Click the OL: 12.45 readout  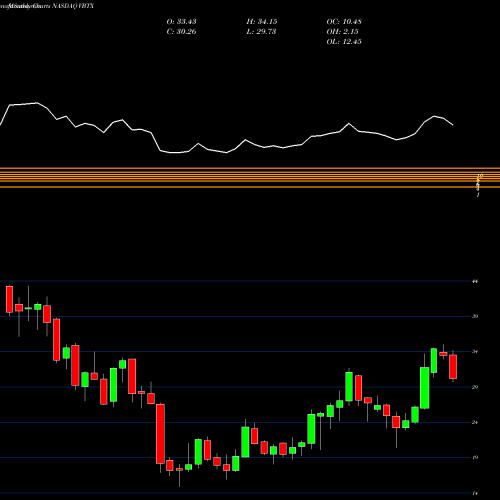click(x=344, y=42)
